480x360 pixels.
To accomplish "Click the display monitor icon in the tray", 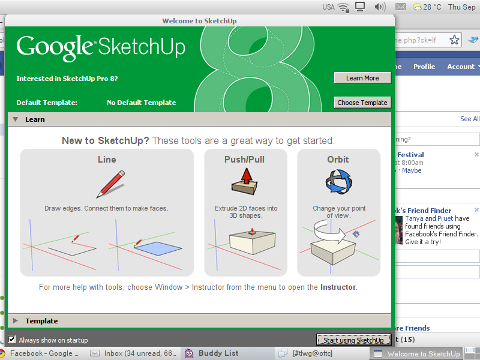I will click(360, 7).
